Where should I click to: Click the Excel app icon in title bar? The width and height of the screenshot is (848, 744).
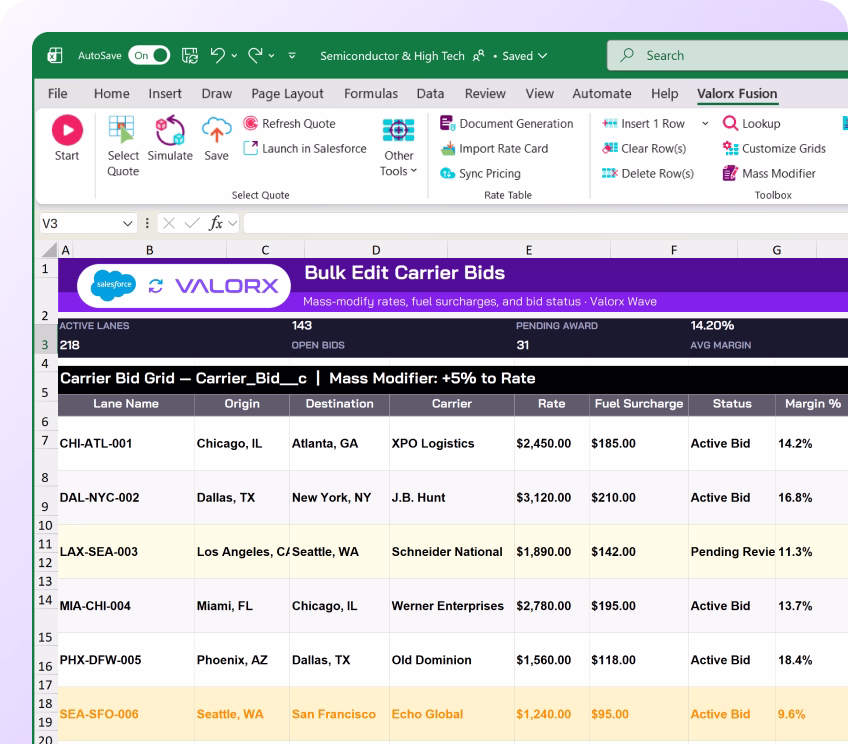pos(55,55)
